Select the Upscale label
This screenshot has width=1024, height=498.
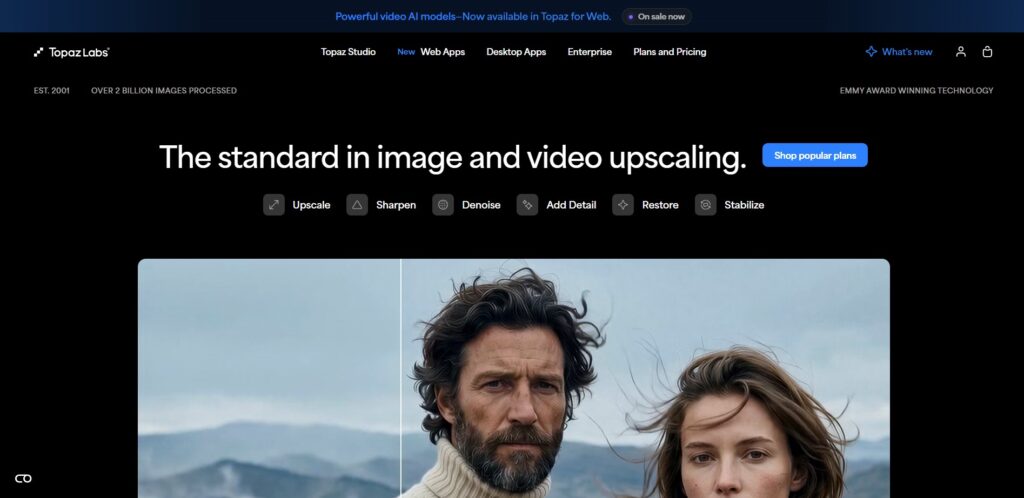(312, 205)
